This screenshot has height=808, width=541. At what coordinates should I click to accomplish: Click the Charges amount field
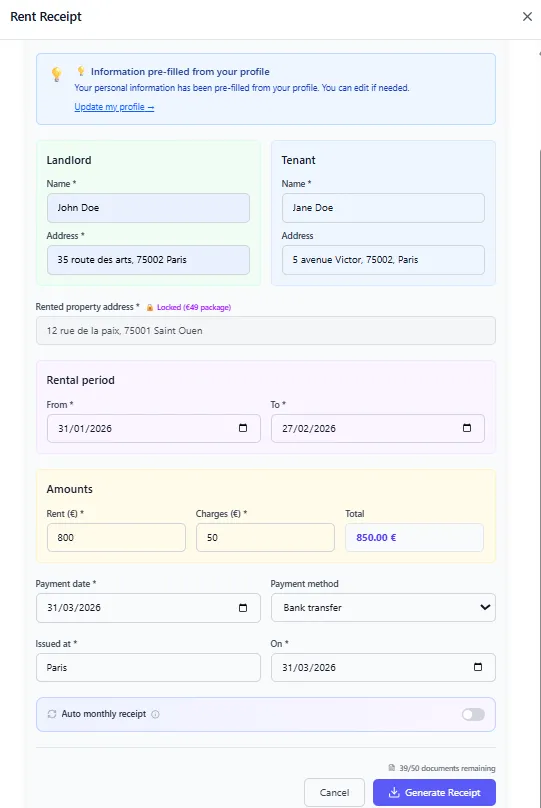click(265, 537)
